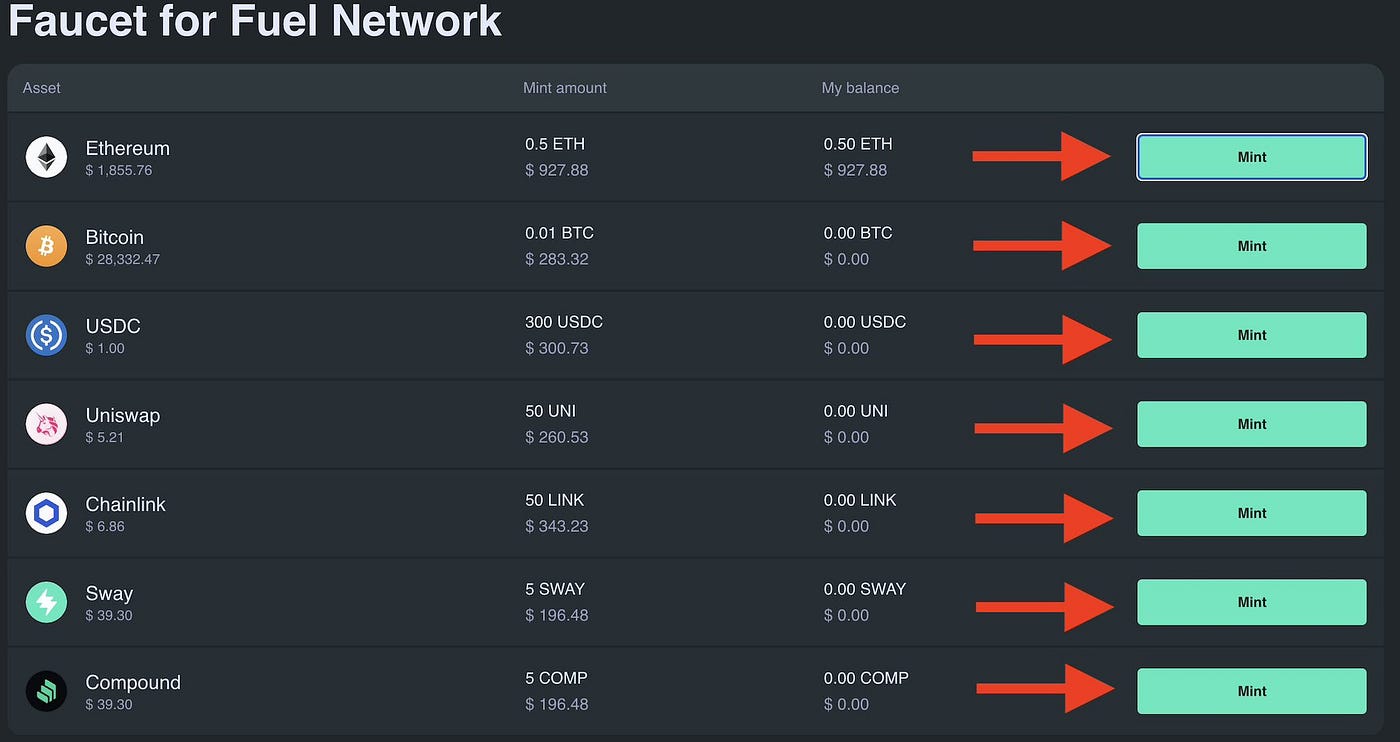Screen dimensions: 1400x742
Task: Click the 0.50 ETH balance value
Action: [x=858, y=144]
